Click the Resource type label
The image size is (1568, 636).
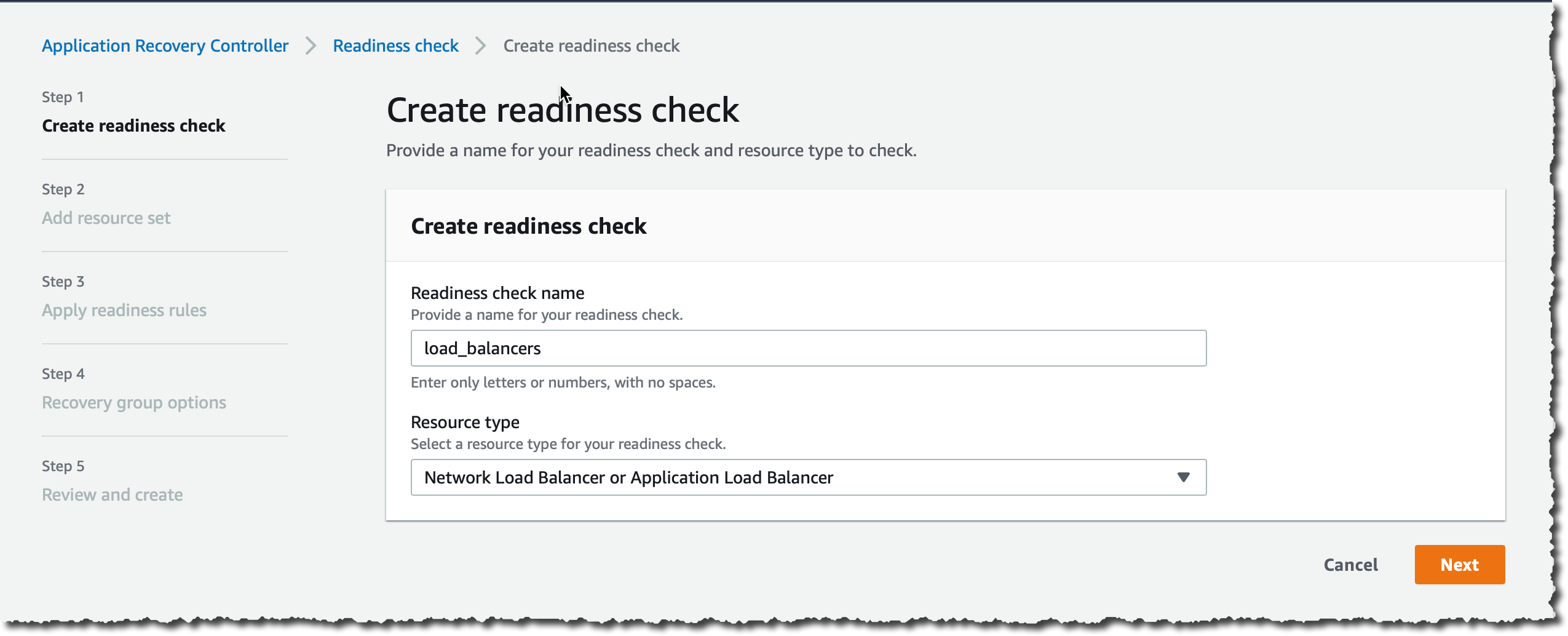point(465,422)
